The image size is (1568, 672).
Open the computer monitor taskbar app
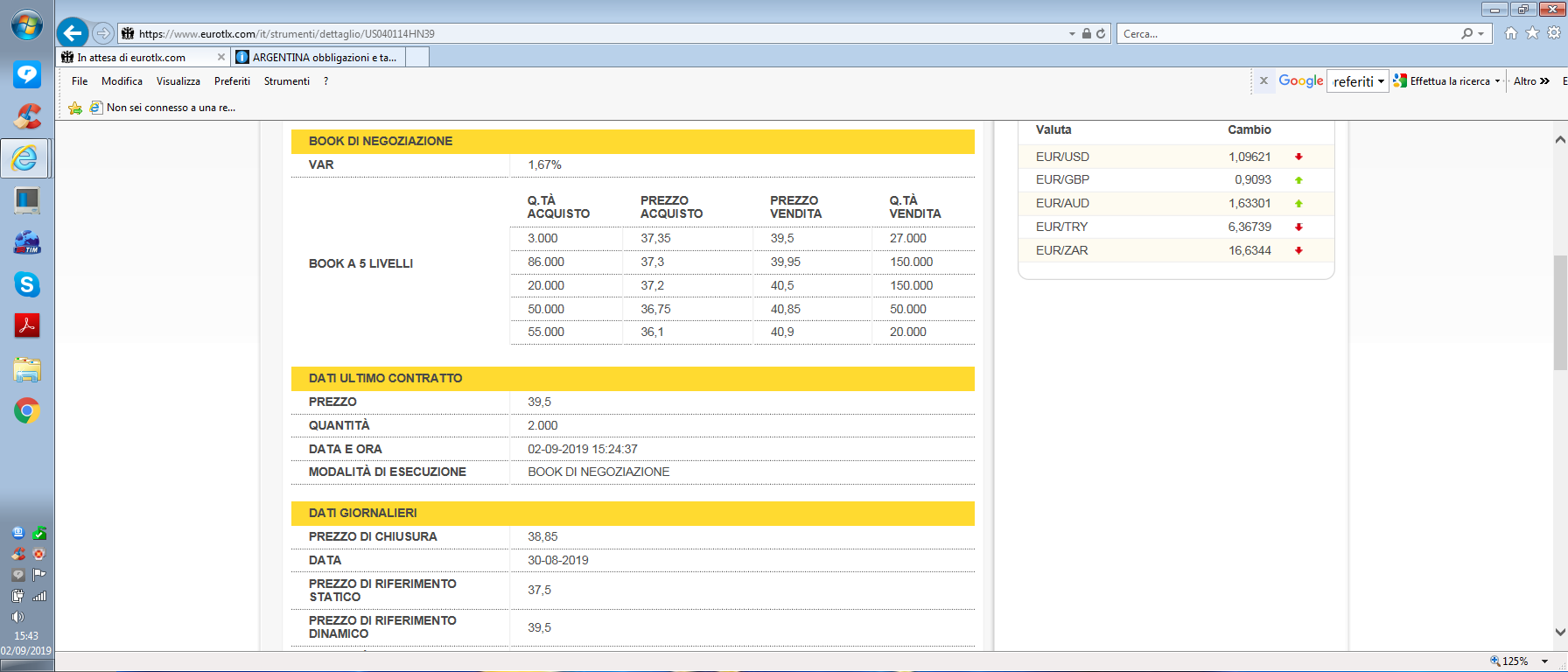coord(26,200)
